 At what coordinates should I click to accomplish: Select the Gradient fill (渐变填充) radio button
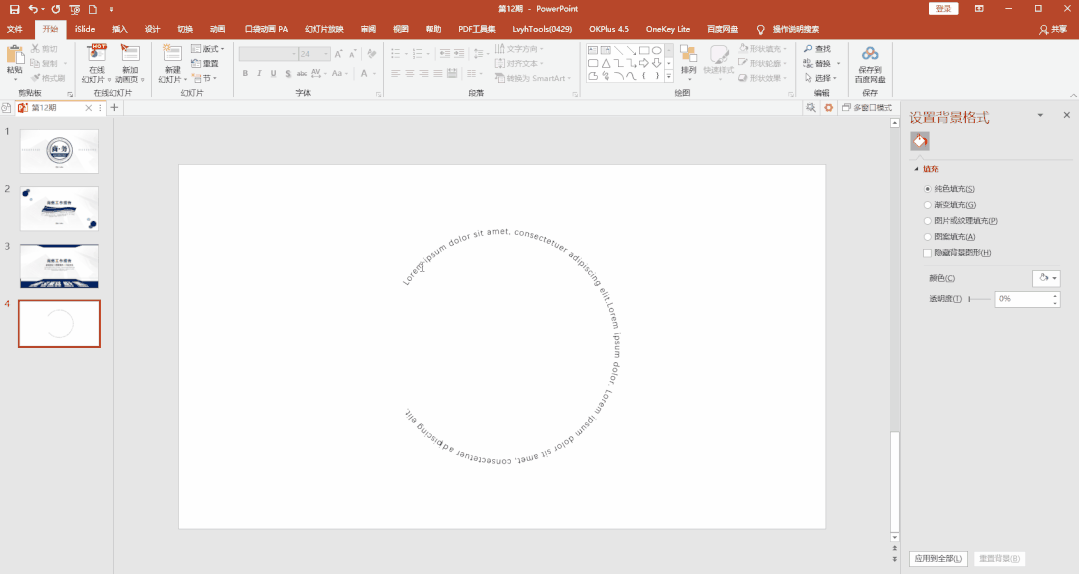click(x=928, y=205)
